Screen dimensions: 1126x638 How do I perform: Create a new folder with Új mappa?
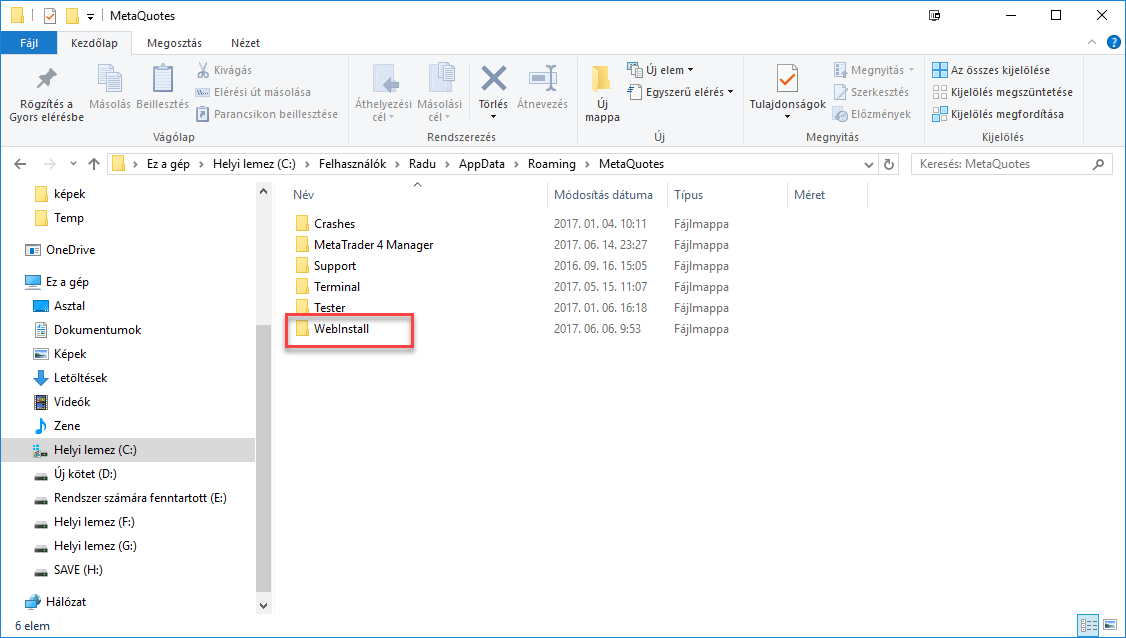[602, 94]
